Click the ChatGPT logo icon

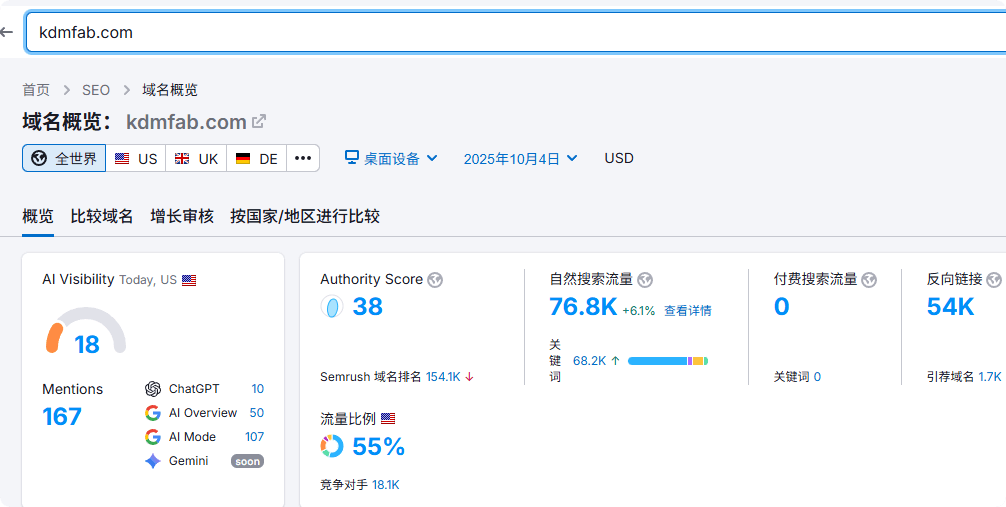pyautogui.click(x=153, y=389)
